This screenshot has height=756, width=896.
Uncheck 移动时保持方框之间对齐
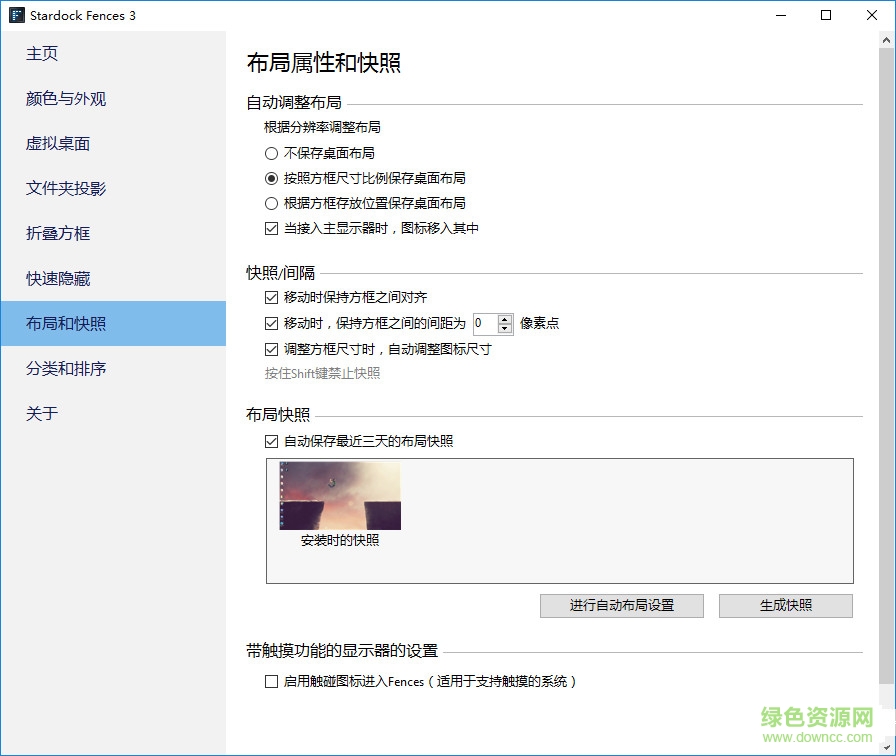(271, 296)
